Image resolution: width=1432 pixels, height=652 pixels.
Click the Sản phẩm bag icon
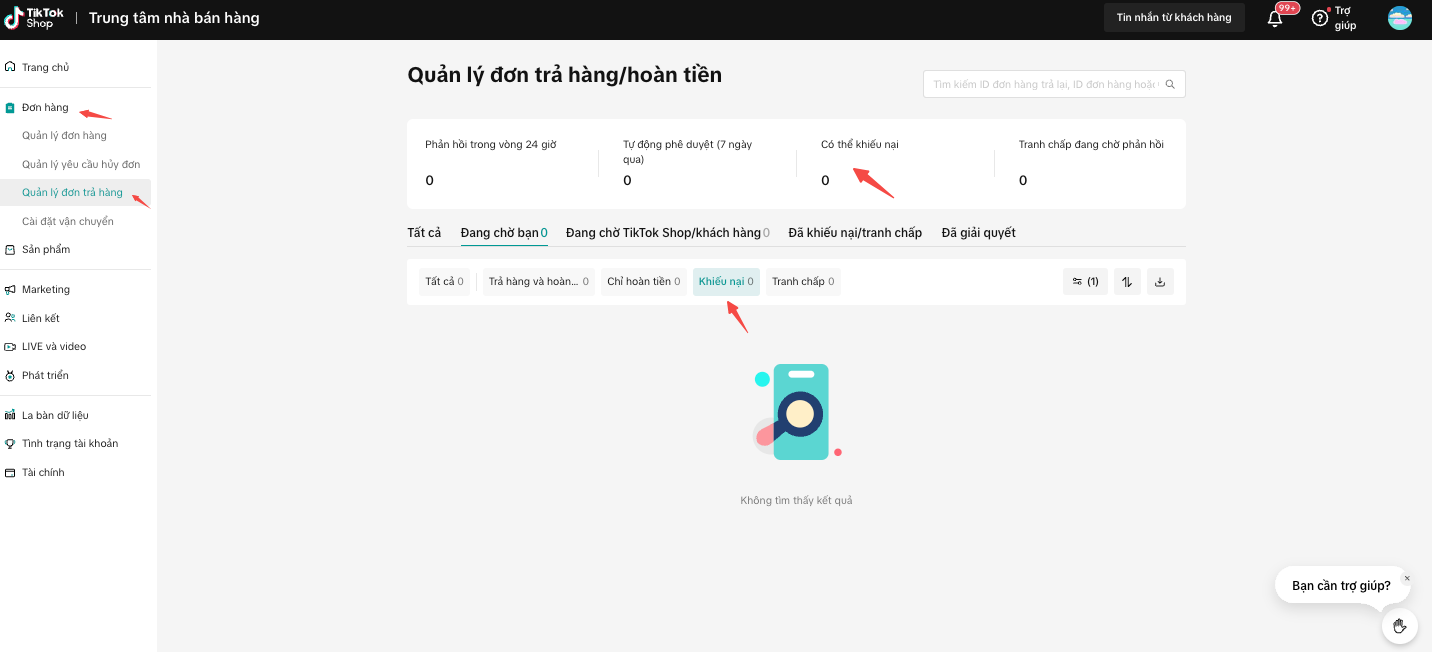click(10, 249)
